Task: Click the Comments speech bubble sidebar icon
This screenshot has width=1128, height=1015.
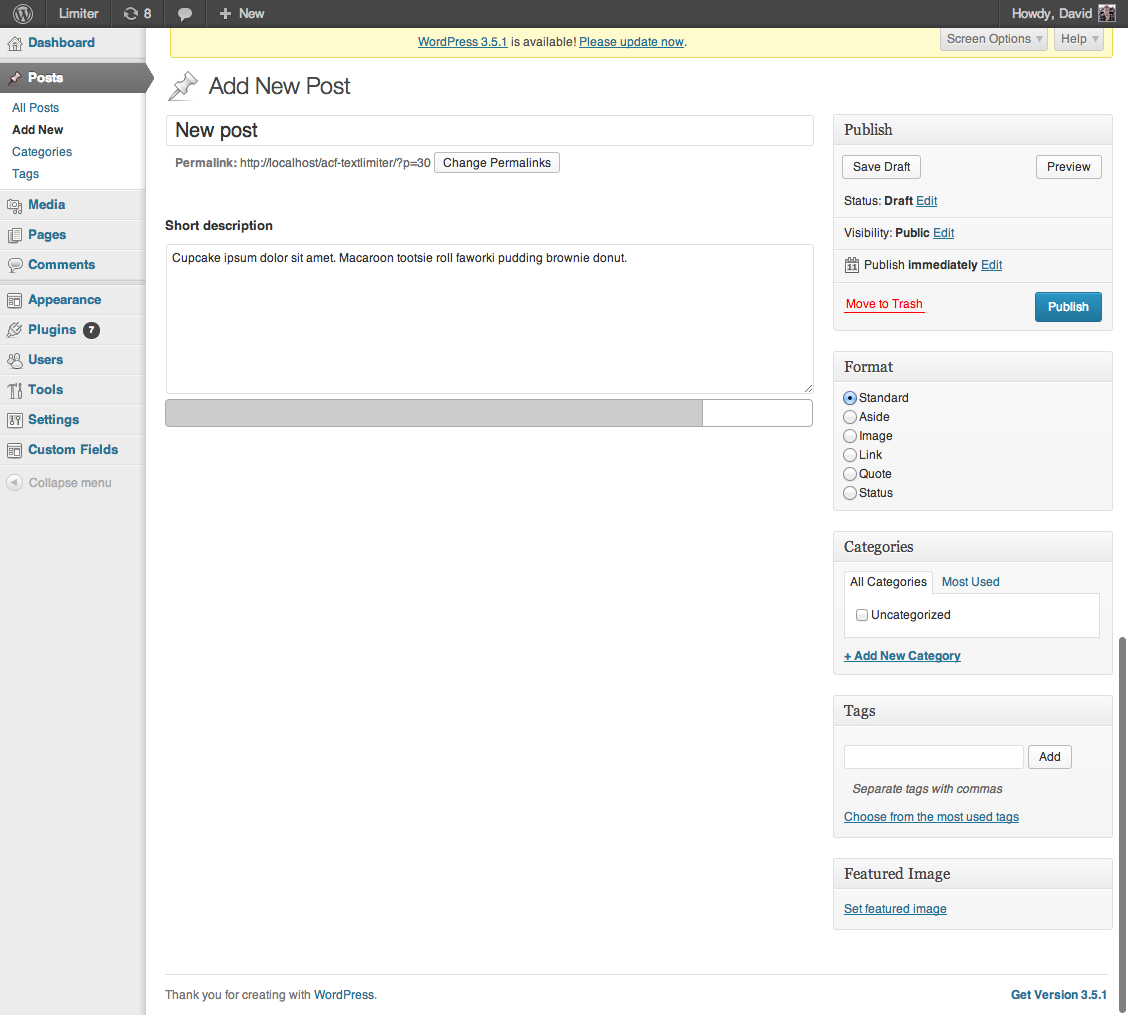Action: tap(14, 265)
